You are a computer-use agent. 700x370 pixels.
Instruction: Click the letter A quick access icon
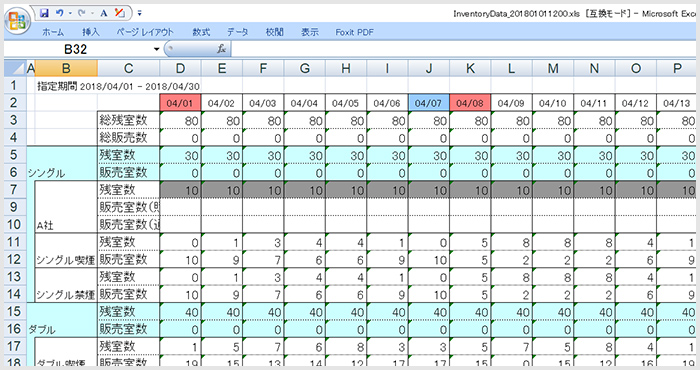104,13
